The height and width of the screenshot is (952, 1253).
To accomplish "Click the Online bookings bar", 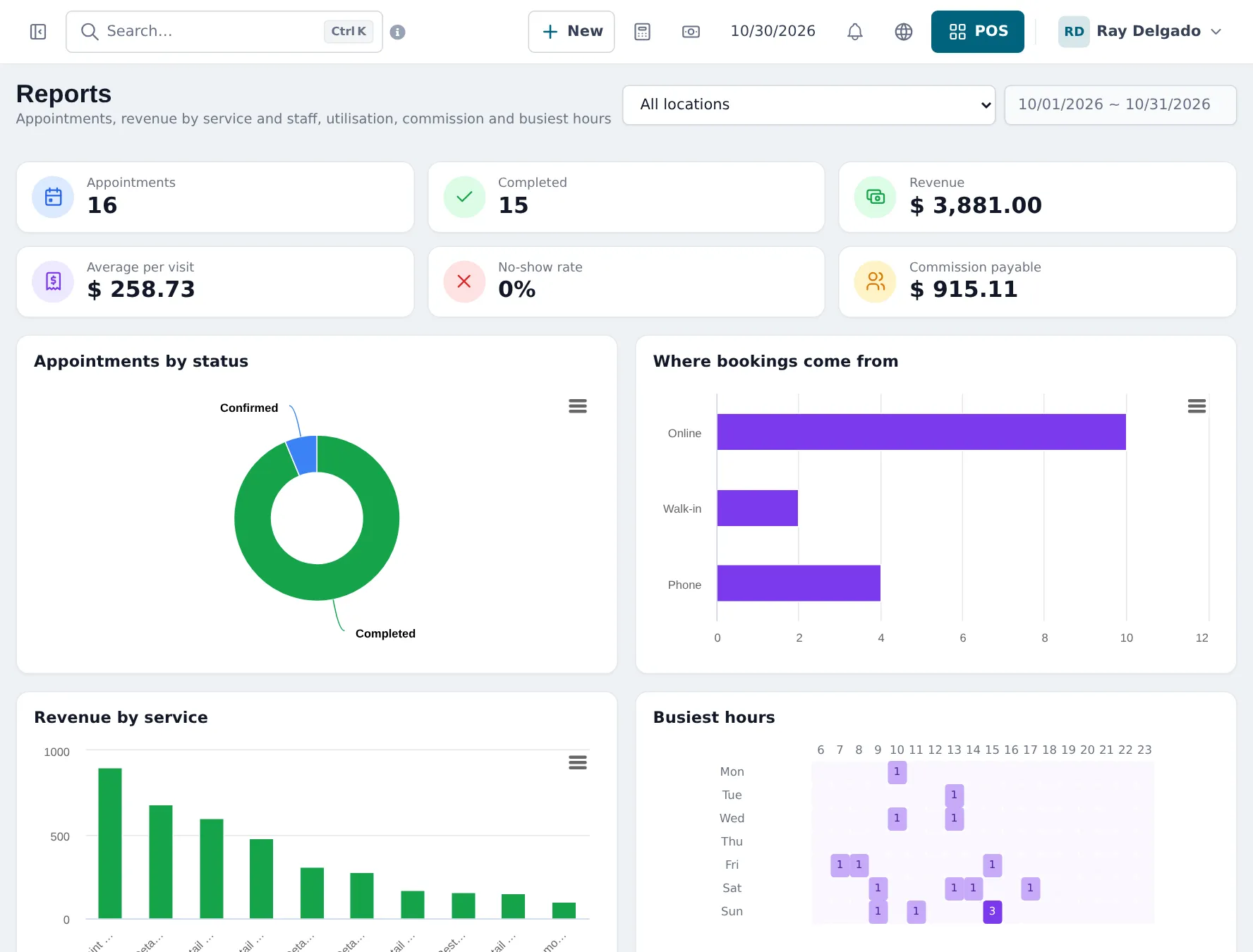I will tap(921, 432).
